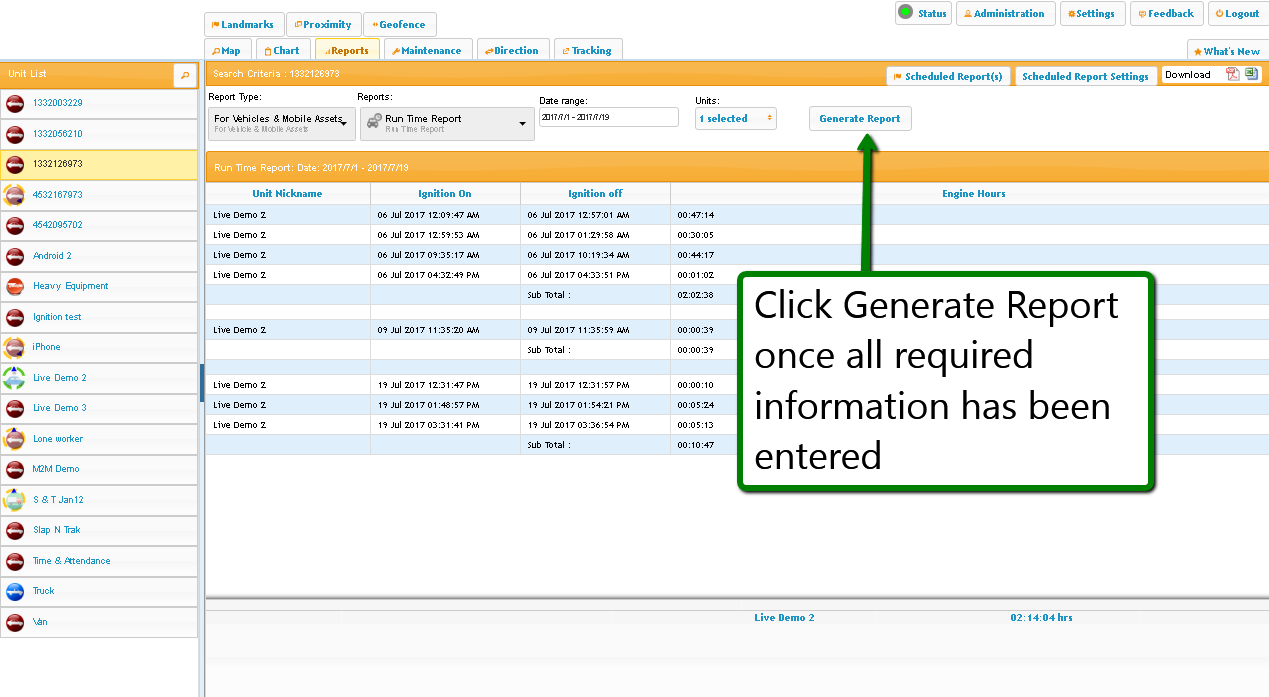Switch to the Map tab
This screenshot has width=1269, height=697.
[x=228, y=51]
